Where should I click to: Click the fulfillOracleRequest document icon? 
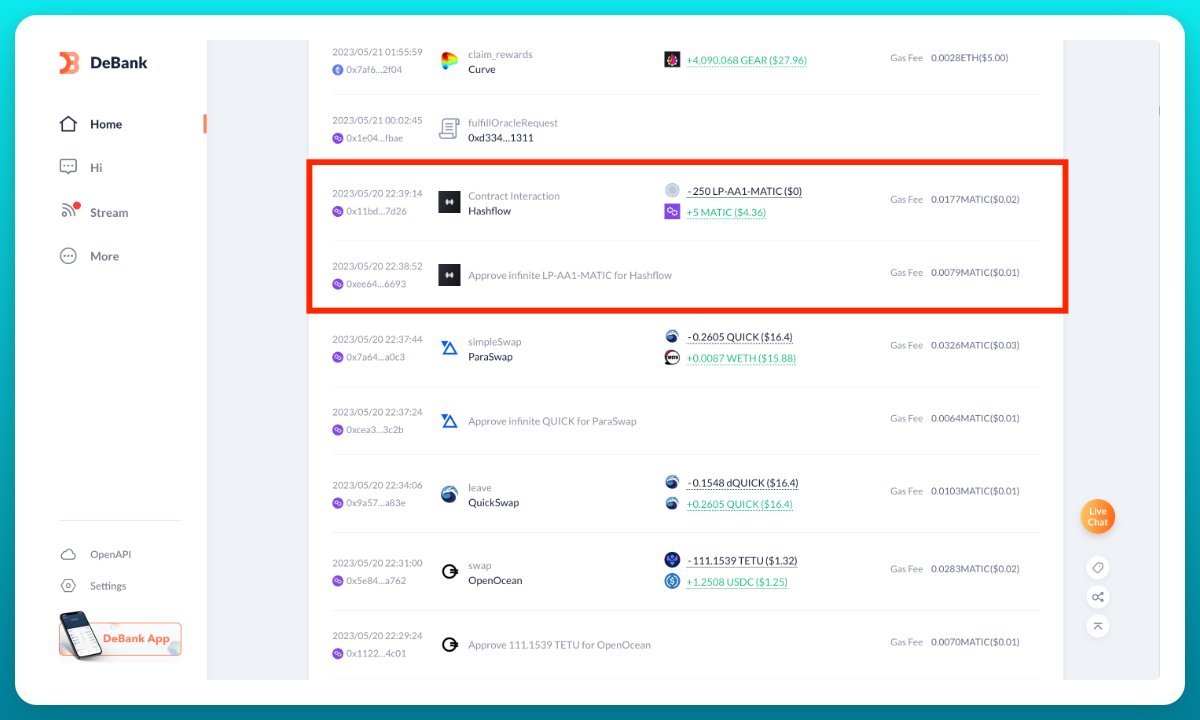coord(449,129)
